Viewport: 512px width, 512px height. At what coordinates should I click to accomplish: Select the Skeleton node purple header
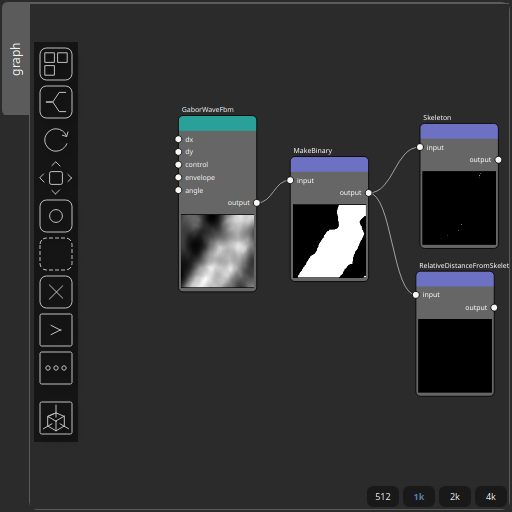(x=459, y=132)
